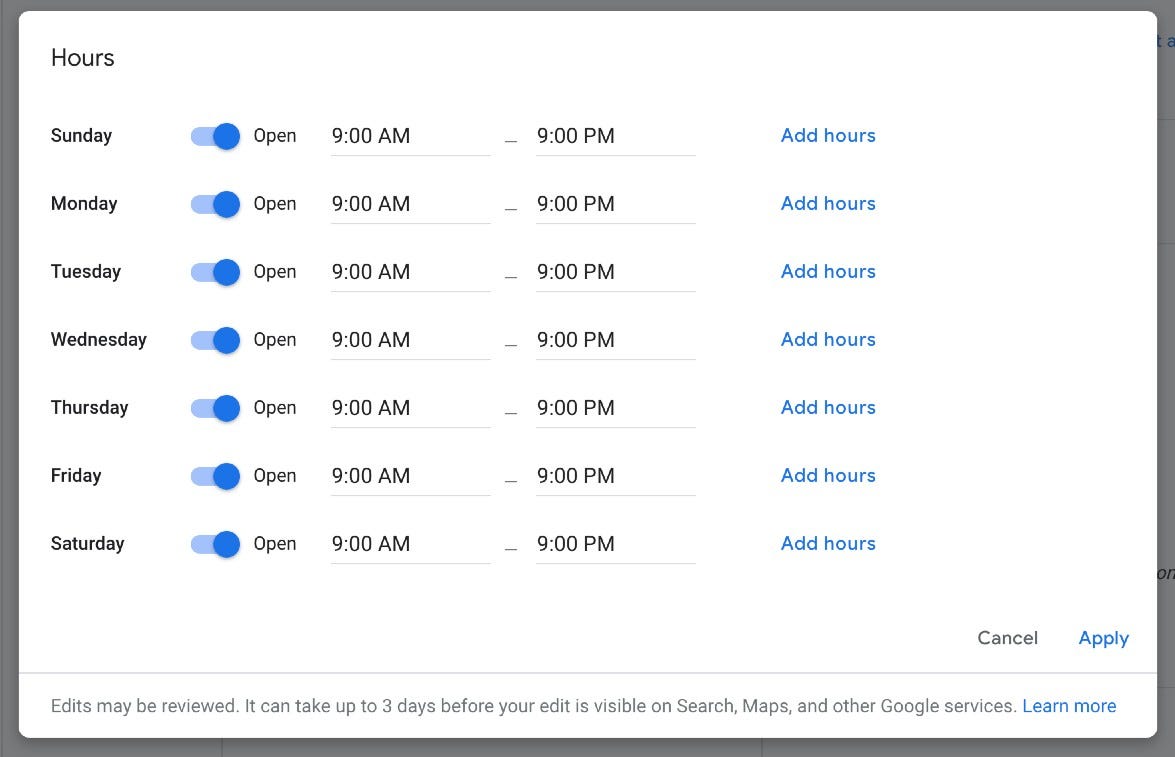Viewport: 1175px width, 757px height.
Task: Disable Saturday open switch
Action: tap(216, 544)
